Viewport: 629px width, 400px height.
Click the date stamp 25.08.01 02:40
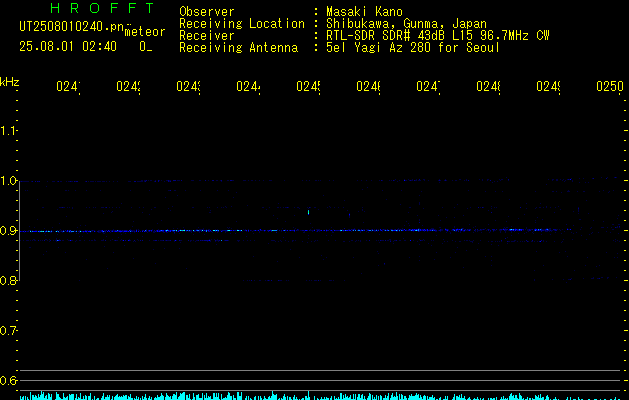tap(68, 47)
